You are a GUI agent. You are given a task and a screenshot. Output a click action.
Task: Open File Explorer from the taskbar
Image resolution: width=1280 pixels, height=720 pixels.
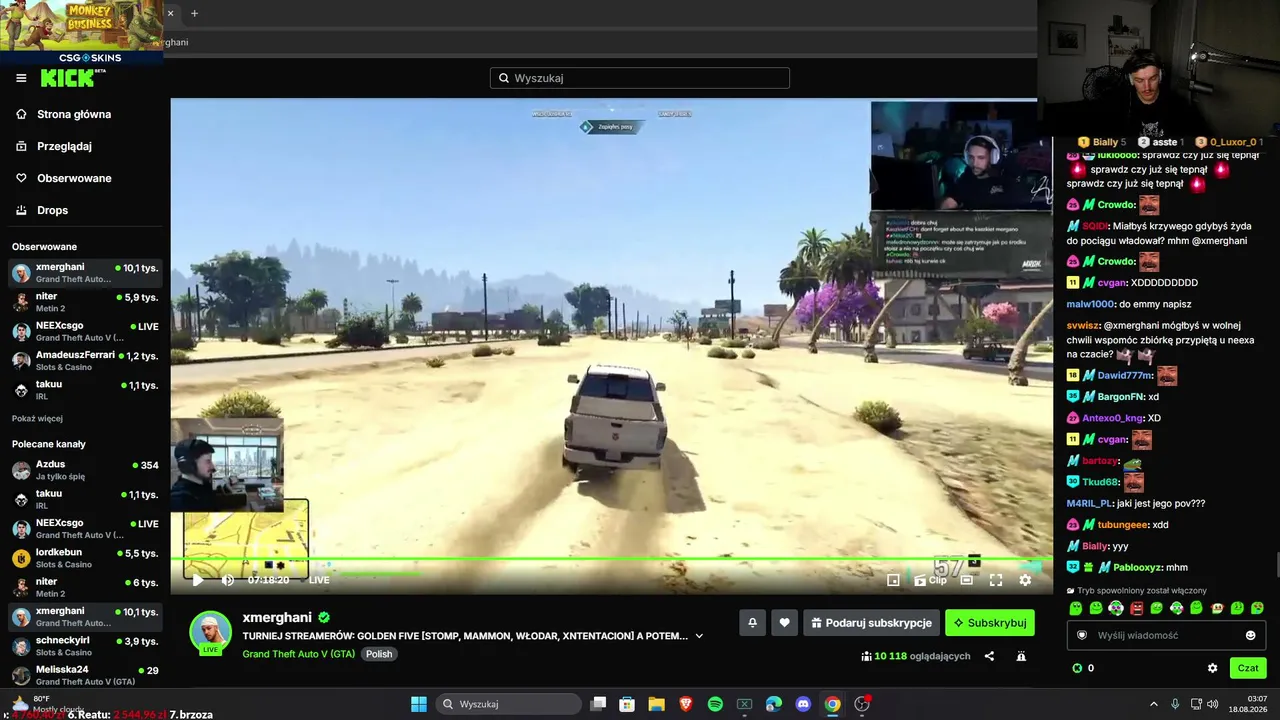[x=656, y=704]
